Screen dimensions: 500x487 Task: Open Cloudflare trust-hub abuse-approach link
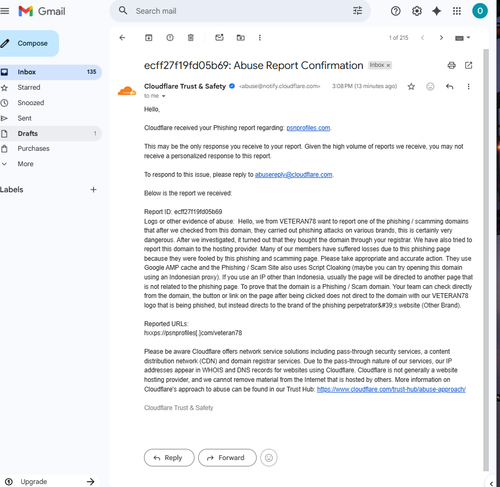click(x=391, y=389)
